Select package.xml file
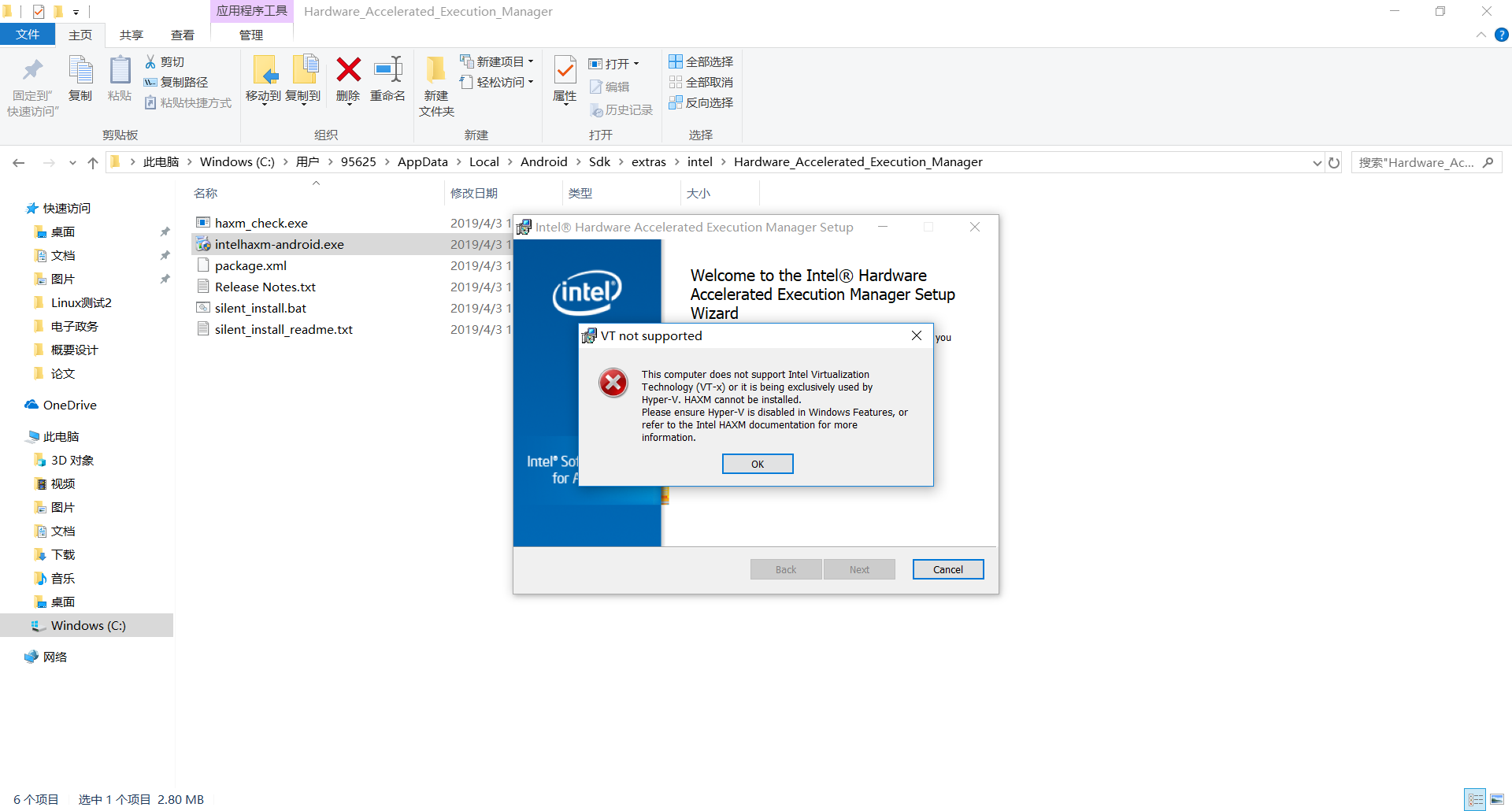Image resolution: width=1512 pixels, height=811 pixels. tap(250, 265)
